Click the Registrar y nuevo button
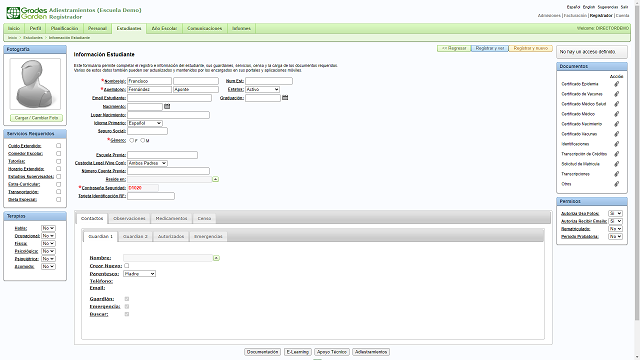 click(531, 48)
